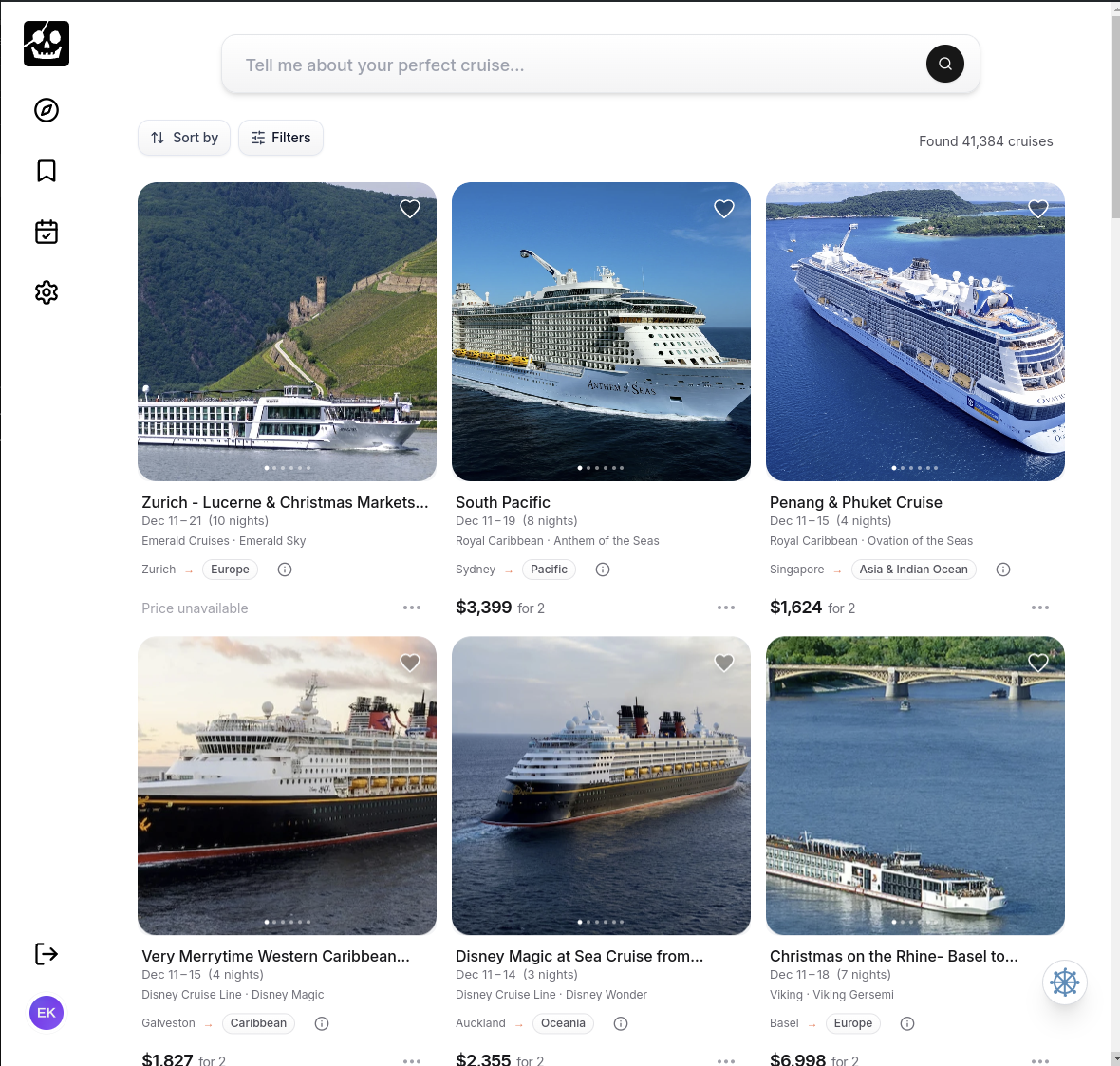Image resolution: width=1120 pixels, height=1066 pixels.
Task: Open the floating ship's wheel assistant button
Action: 1065,982
